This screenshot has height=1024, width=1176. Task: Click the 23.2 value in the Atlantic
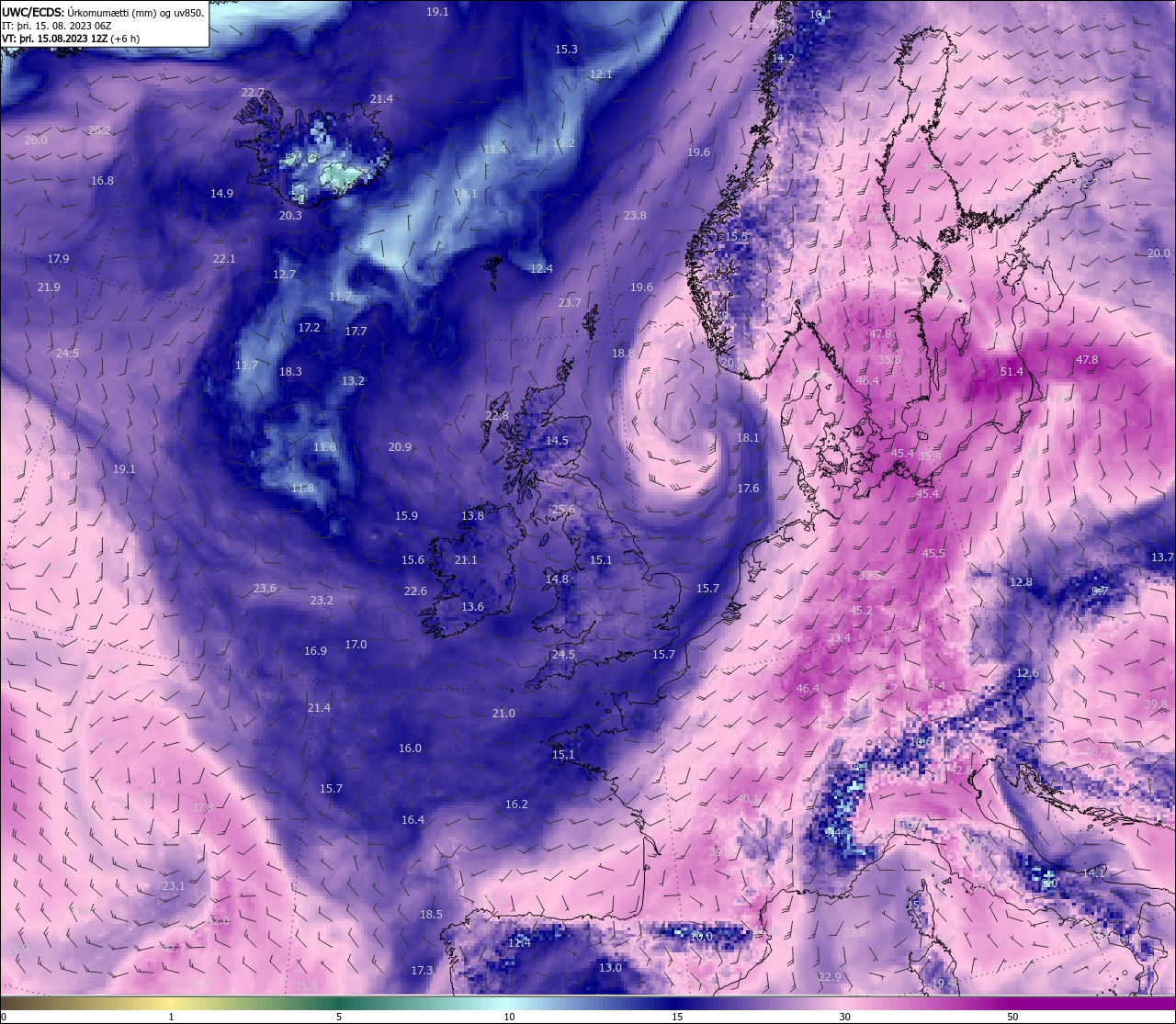click(322, 600)
